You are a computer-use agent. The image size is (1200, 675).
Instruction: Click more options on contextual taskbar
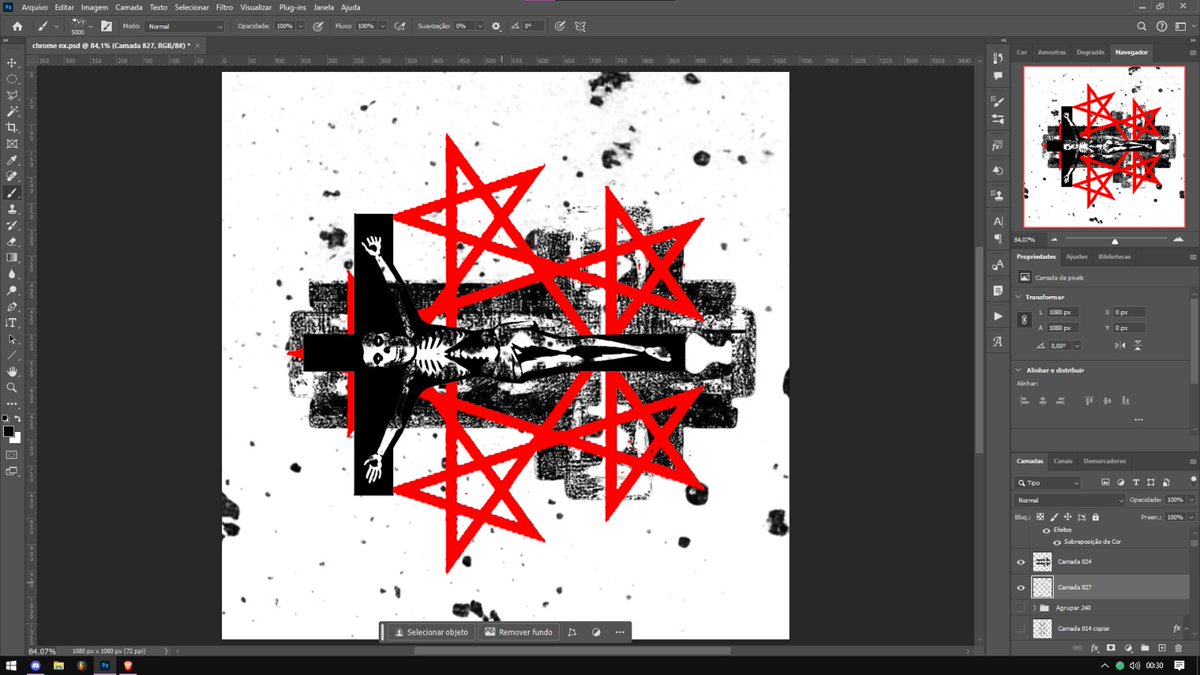click(620, 632)
